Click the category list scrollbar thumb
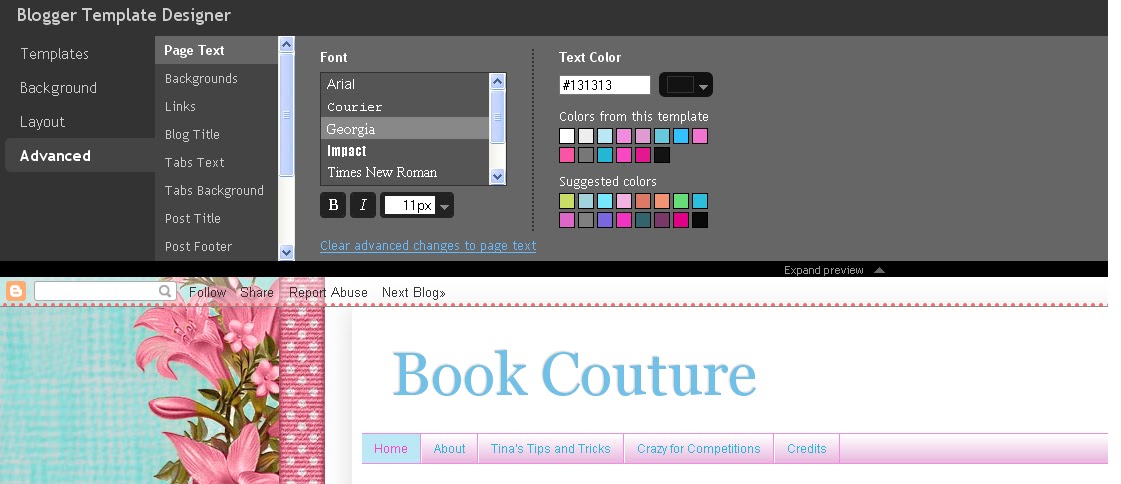The width and height of the screenshot is (1121, 484). pos(287,114)
